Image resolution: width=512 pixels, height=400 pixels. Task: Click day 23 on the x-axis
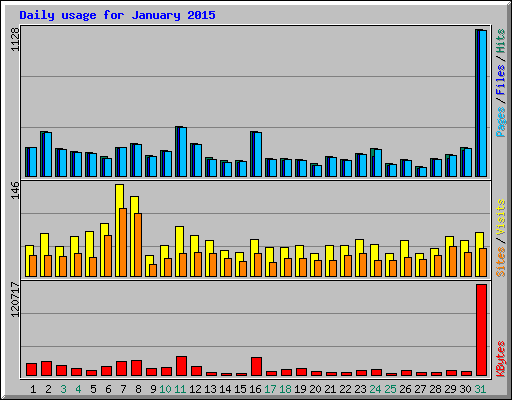coord(360,389)
